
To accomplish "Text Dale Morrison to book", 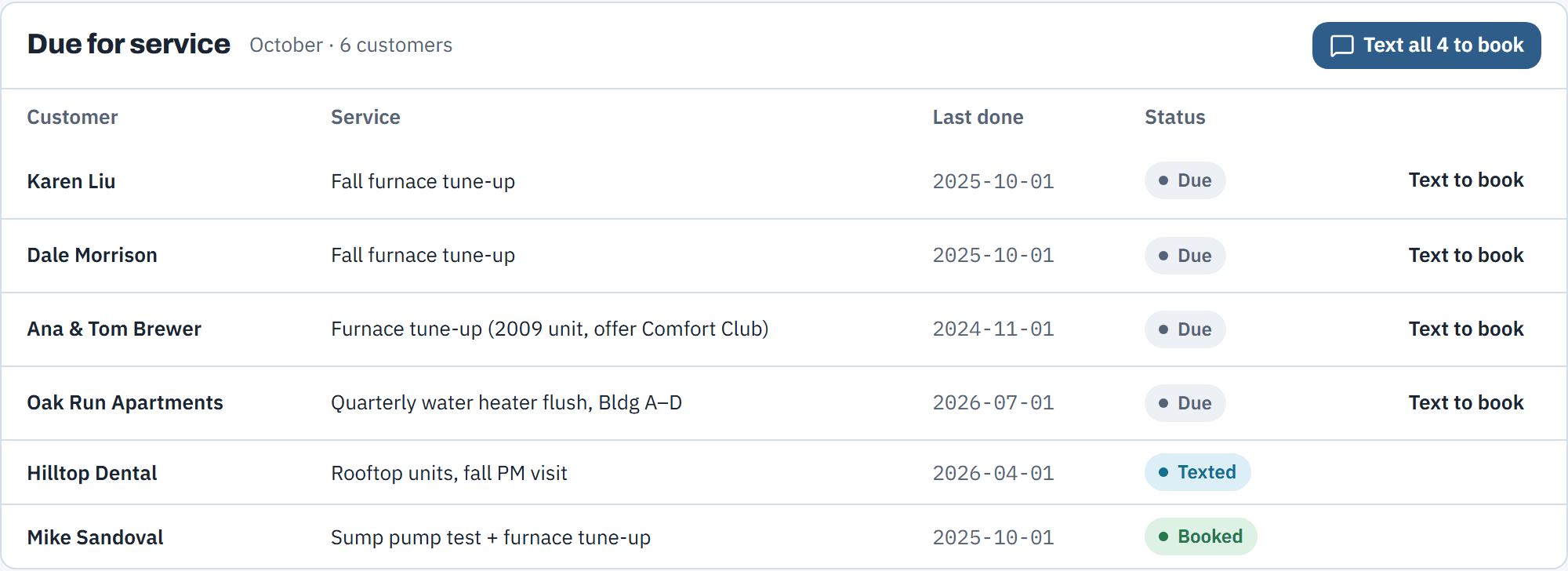I will (x=1465, y=256).
